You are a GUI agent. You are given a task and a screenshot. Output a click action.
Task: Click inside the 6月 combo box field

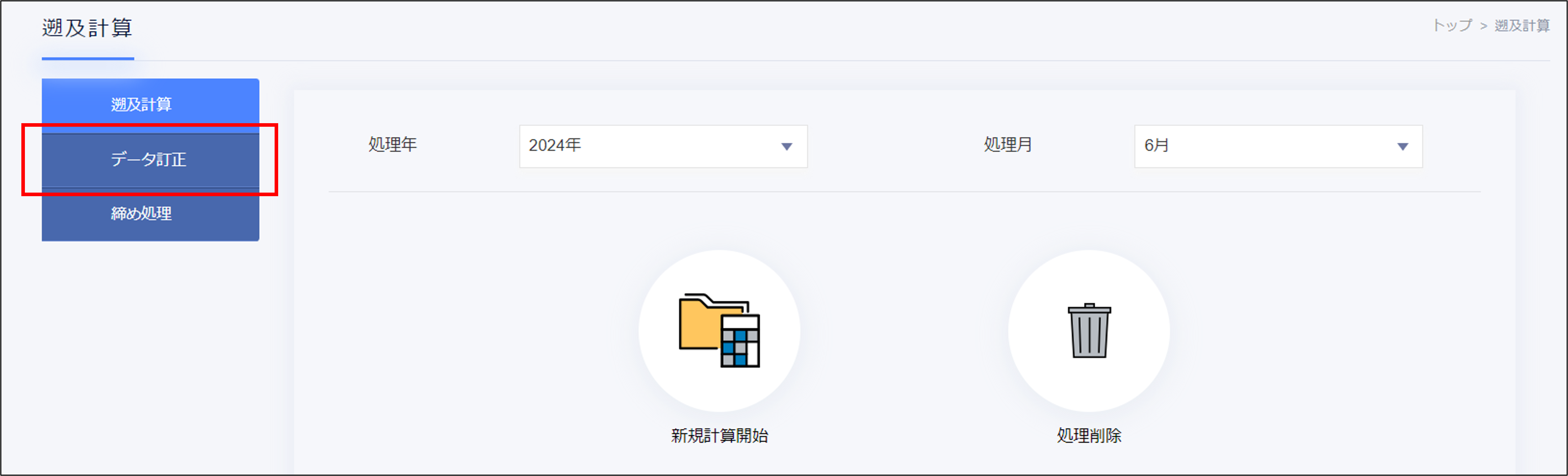(1248, 146)
